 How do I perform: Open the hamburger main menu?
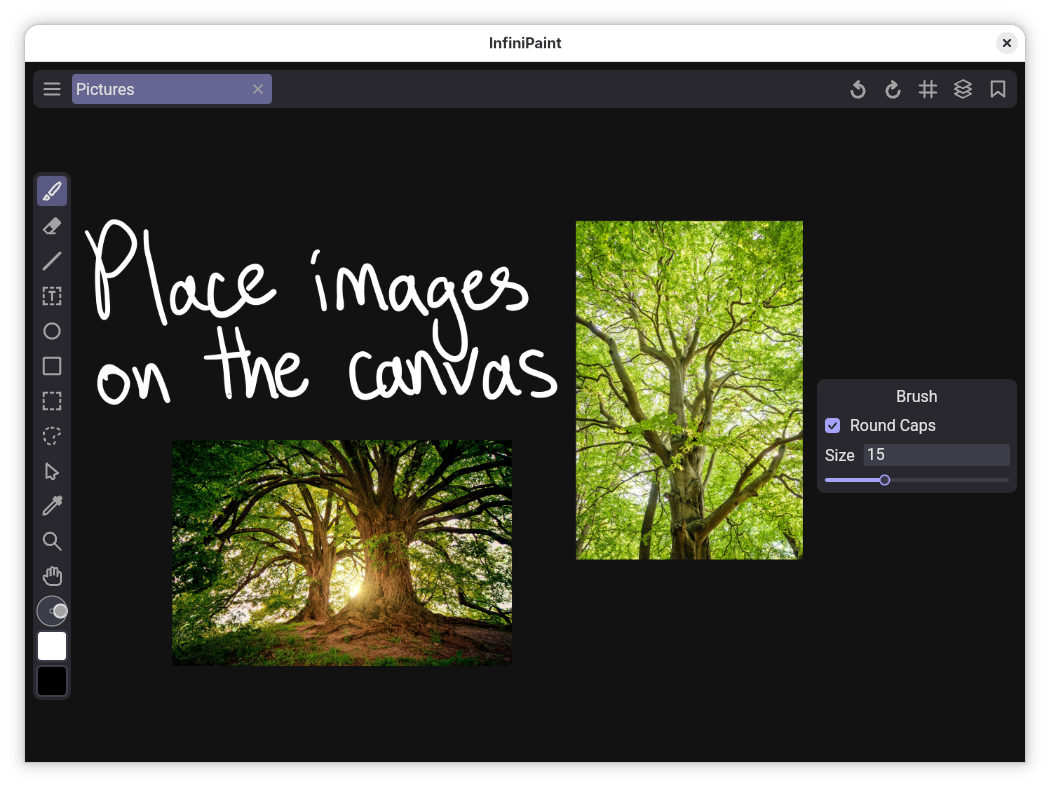(x=52, y=89)
